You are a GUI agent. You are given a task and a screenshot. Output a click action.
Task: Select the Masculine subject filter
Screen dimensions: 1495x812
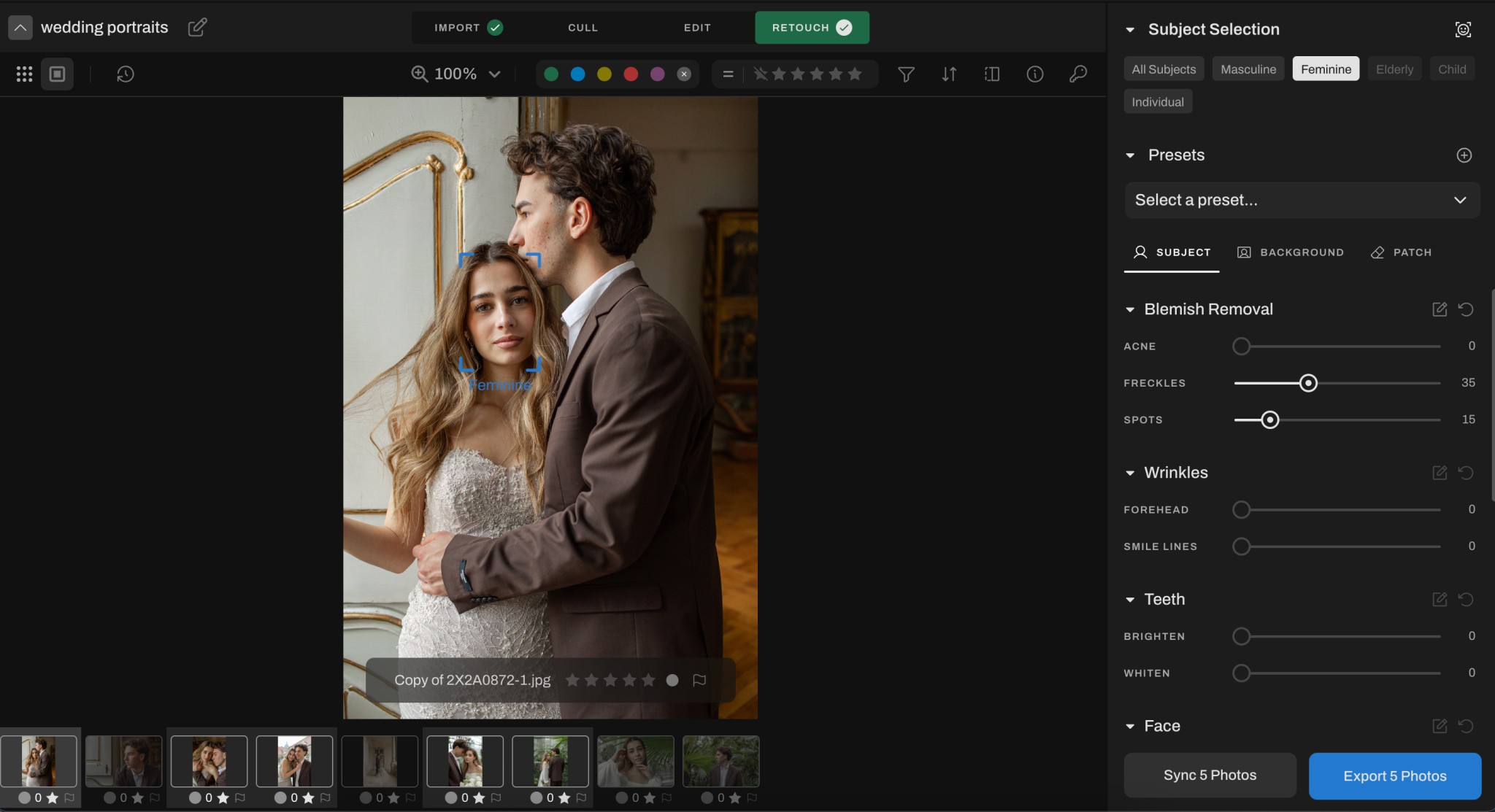1248,69
